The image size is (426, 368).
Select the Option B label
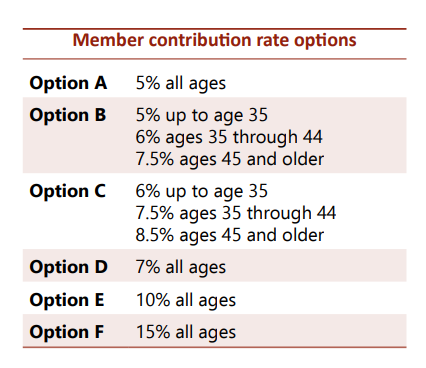pyautogui.click(x=68, y=115)
